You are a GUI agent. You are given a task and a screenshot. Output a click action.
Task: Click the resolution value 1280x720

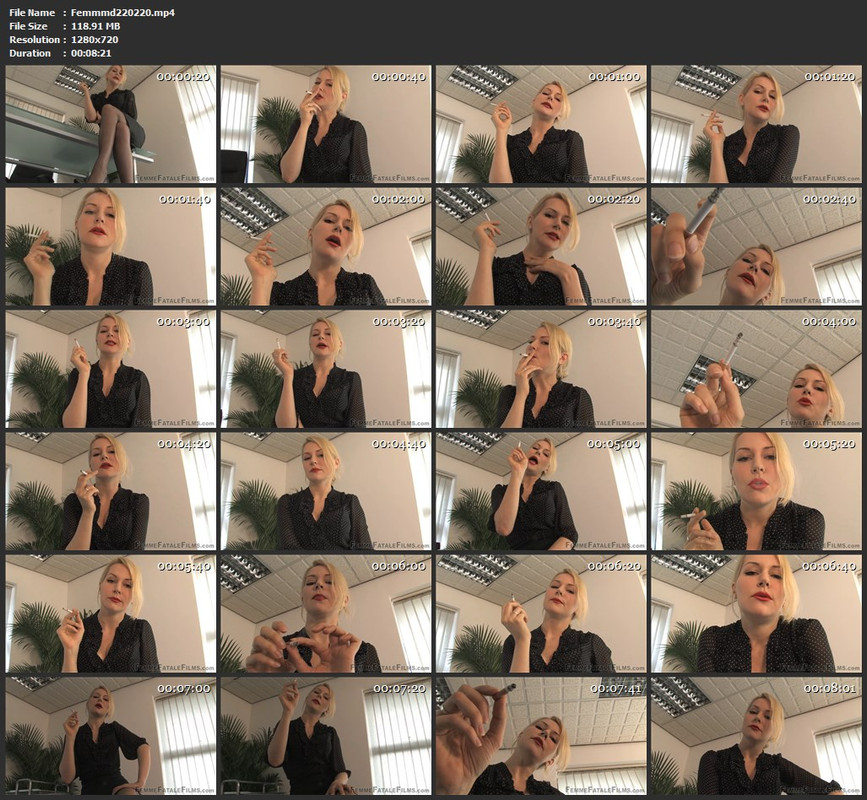click(95, 40)
